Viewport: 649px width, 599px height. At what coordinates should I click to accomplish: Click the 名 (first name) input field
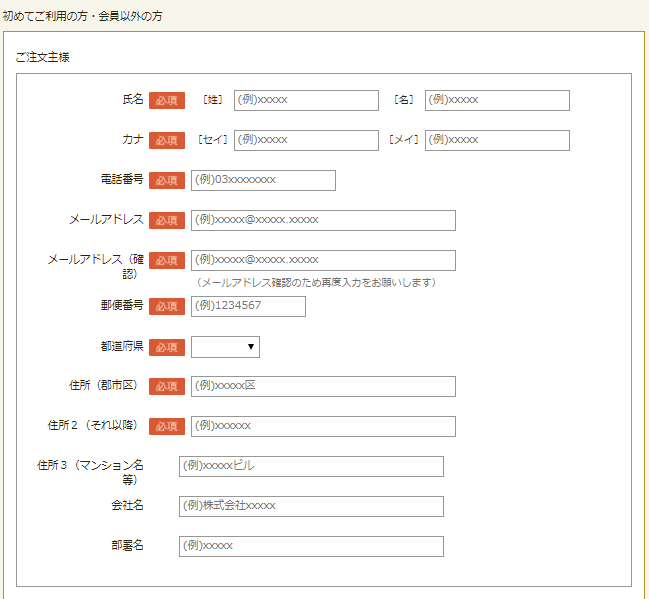tap(497, 100)
